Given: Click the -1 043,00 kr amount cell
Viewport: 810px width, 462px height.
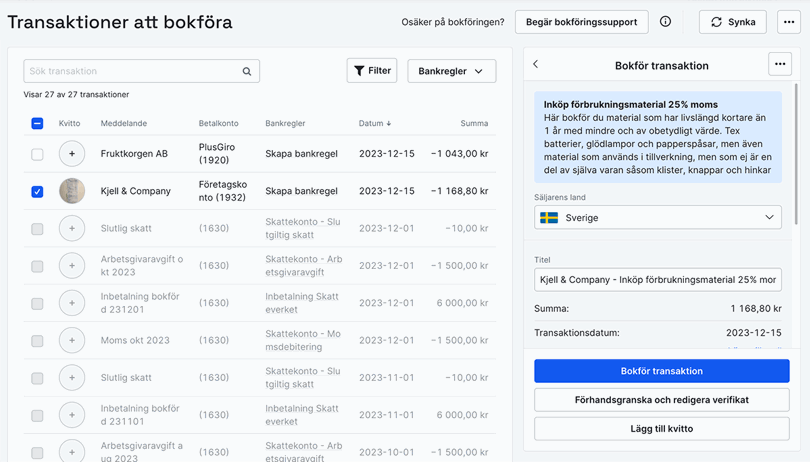Looking at the screenshot, I should point(460,153).
